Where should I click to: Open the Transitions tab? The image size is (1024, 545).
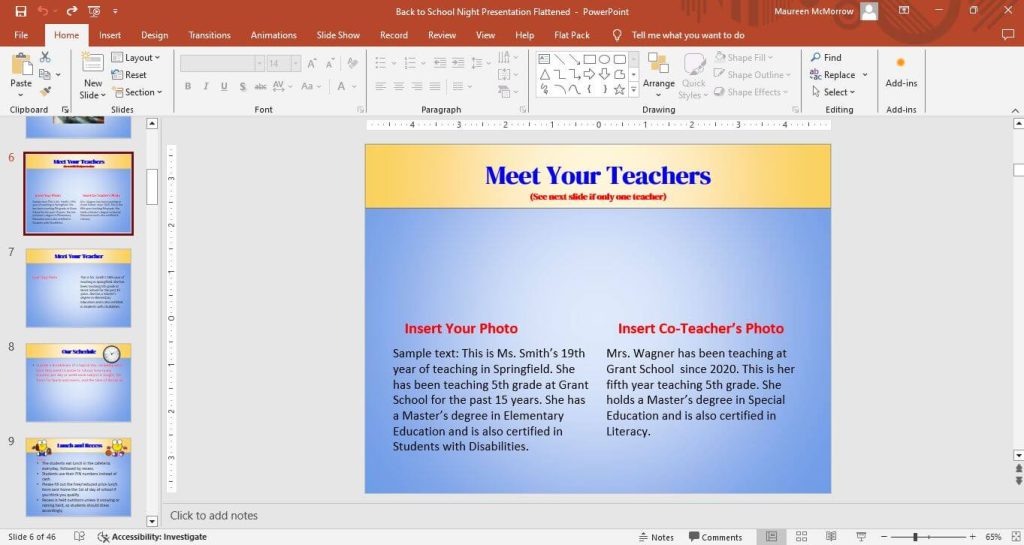coord(209,35)
